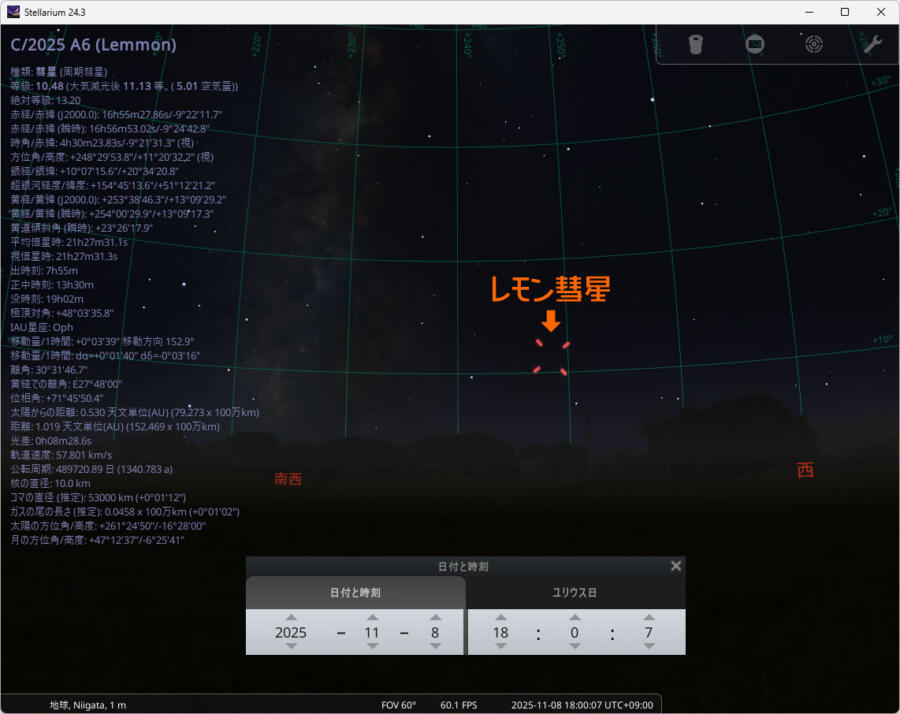900x714 pixels.
Task: Click the year field showing 2025
Action: point(291,632)
